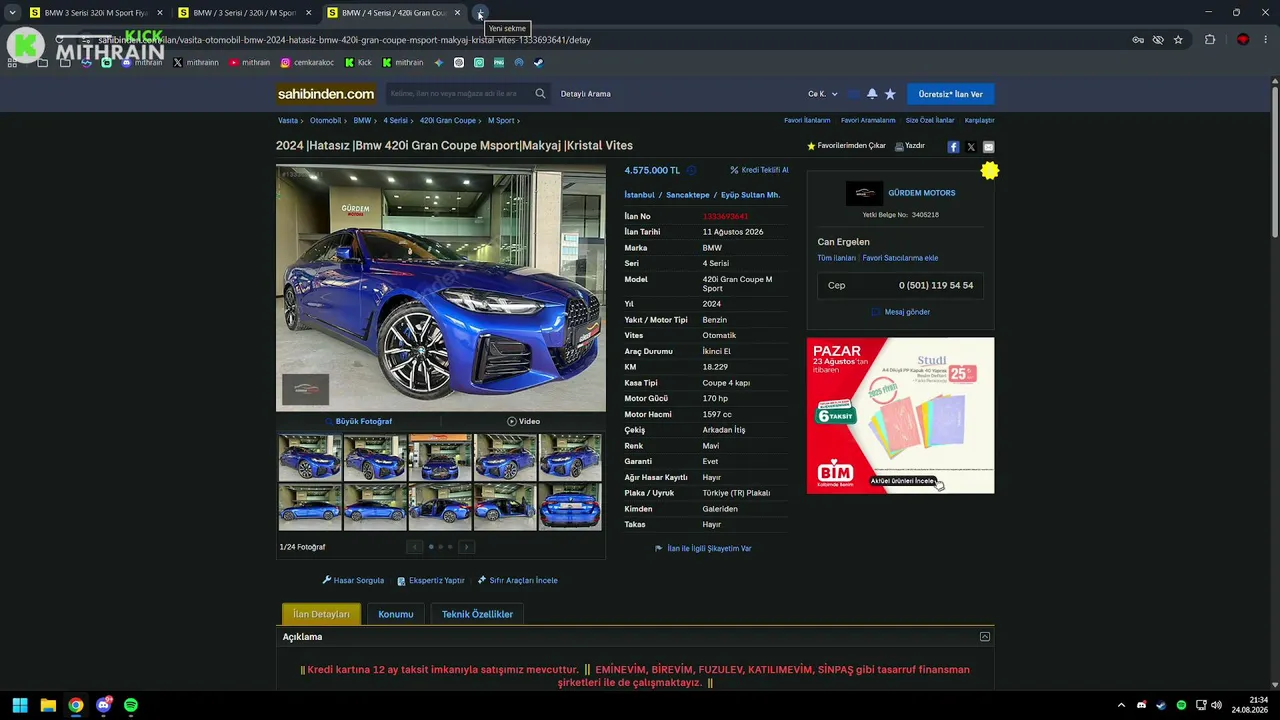Collapse the Açıklama section
The image size is (1280, 720).
(x=985, y=637)
